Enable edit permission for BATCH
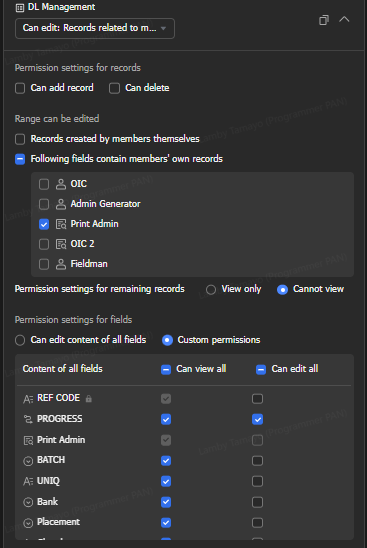This screenshot has width=367, height=548. (x=258, y=461)
